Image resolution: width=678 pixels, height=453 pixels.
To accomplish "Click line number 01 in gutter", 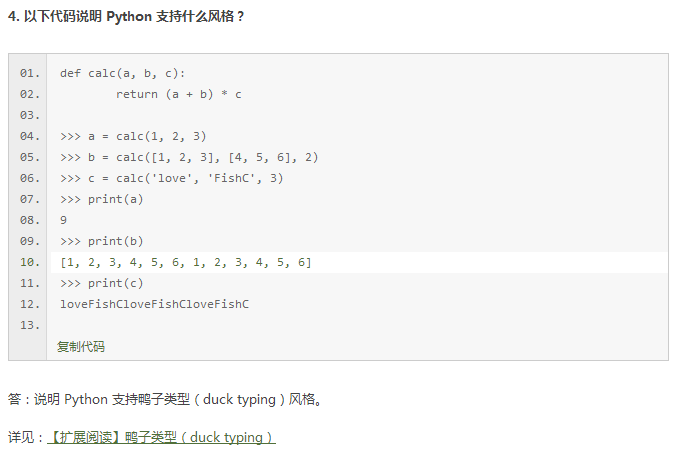I will [29, 73].
